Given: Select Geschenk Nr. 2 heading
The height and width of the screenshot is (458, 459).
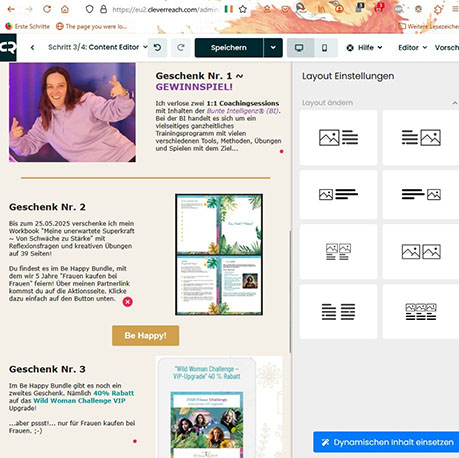Looking at the screenshot, I should pos(47,207).
